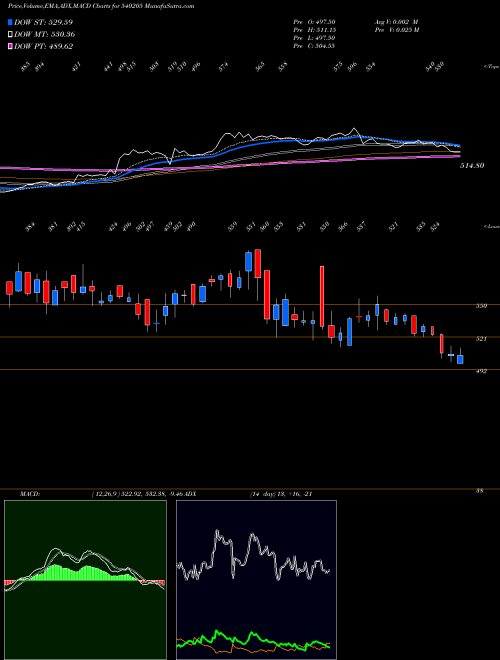
Task: Select the DOW PT value text
Action: pyautogui.click(x=60, y=46)
